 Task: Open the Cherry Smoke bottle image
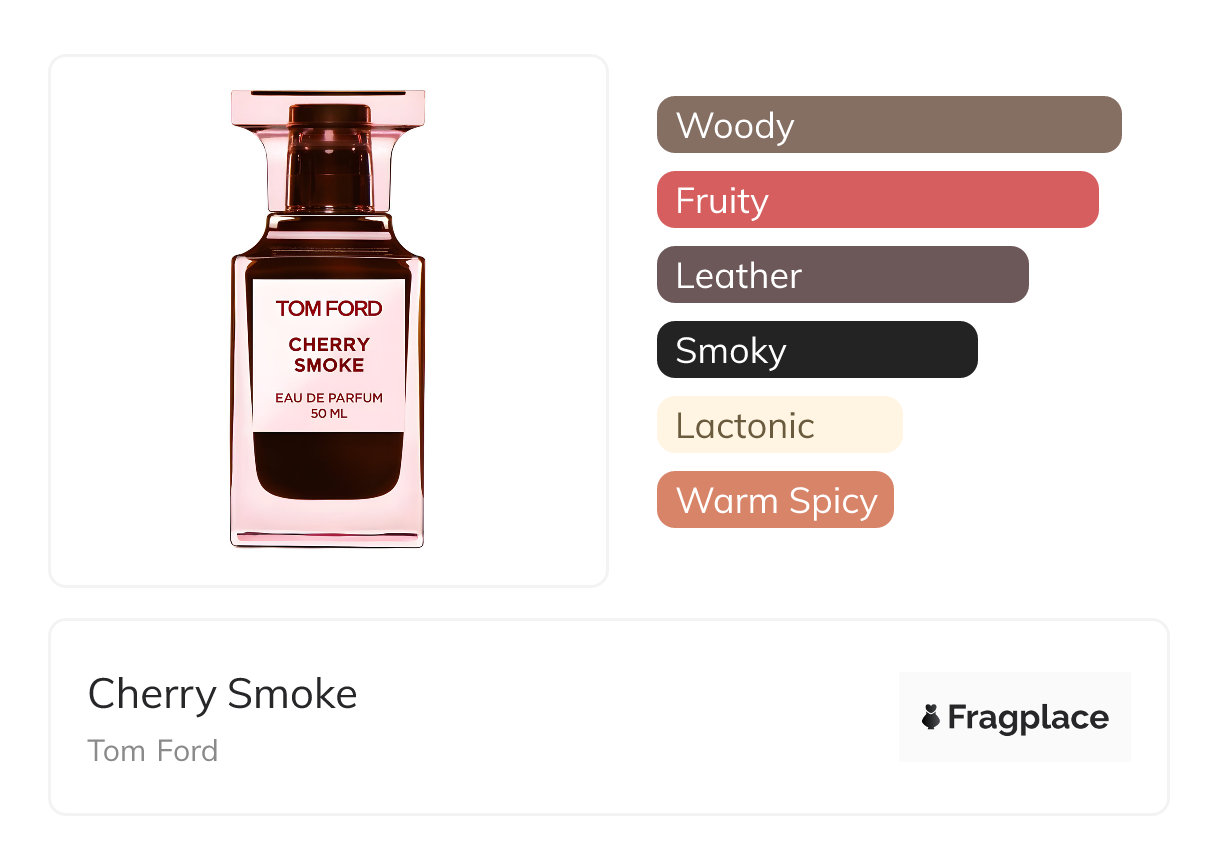click(328, 319)
